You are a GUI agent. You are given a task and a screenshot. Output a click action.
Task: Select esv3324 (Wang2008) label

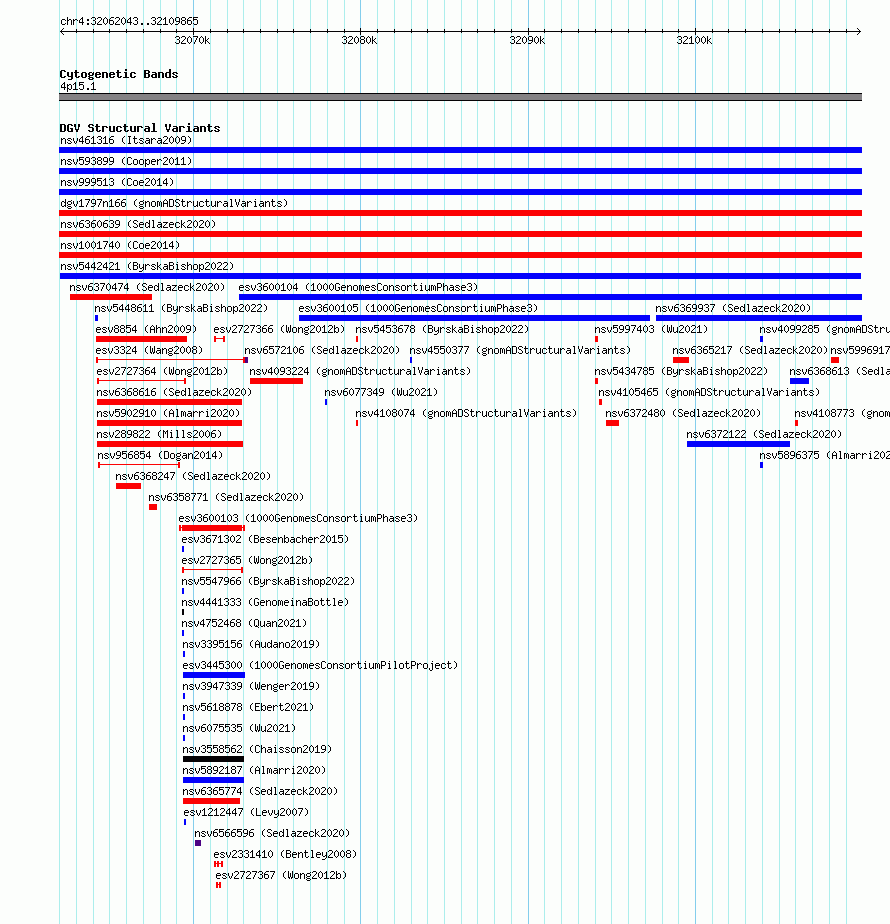click(x=149, y=350)
